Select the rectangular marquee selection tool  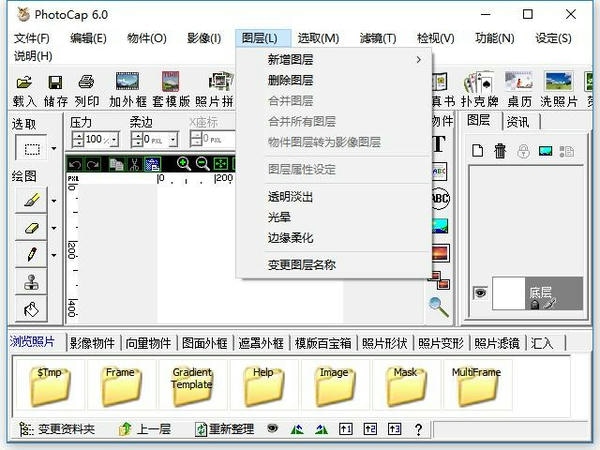pos(32,148)
